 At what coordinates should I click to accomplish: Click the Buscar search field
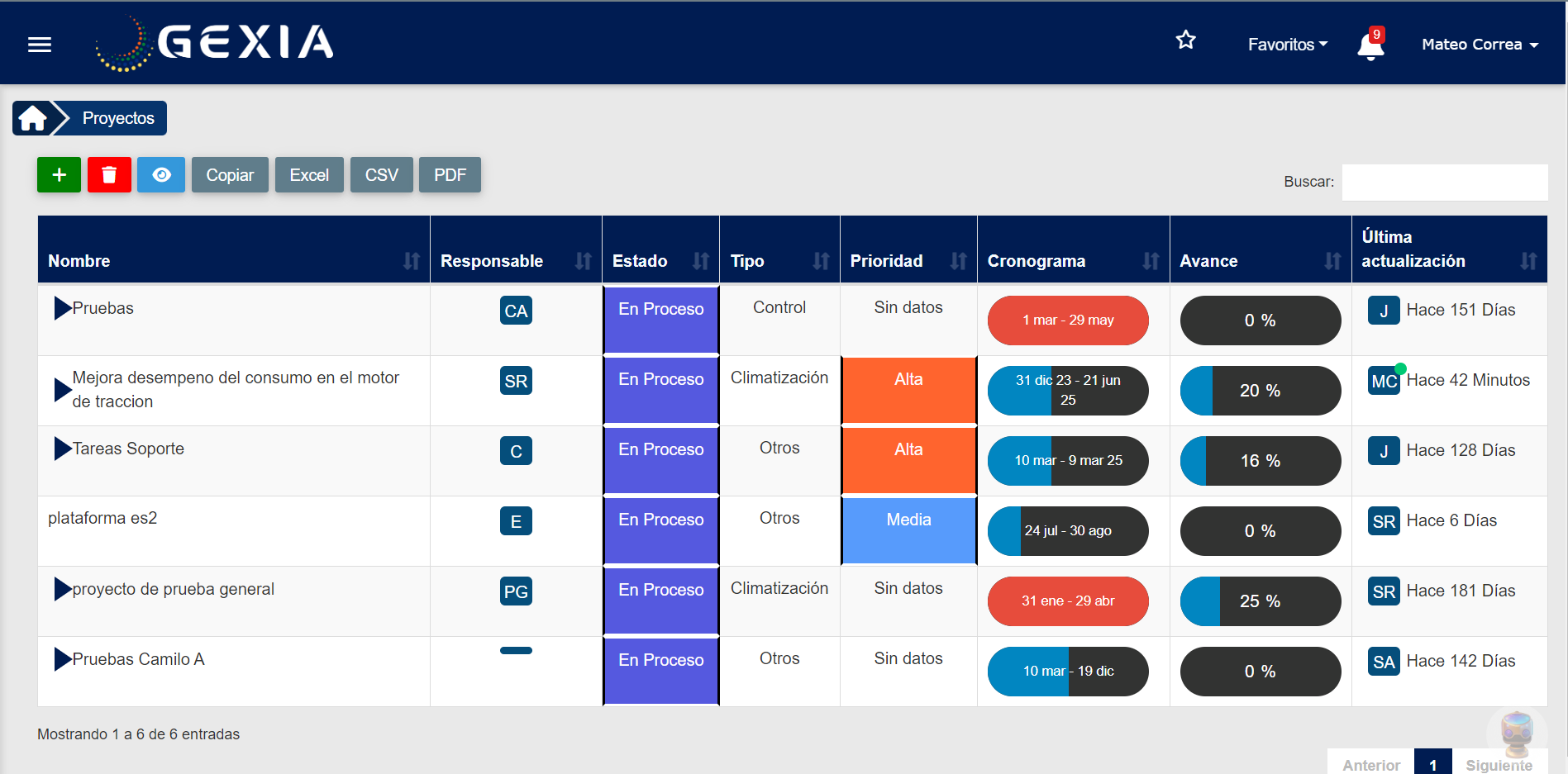coord(1444,182)
